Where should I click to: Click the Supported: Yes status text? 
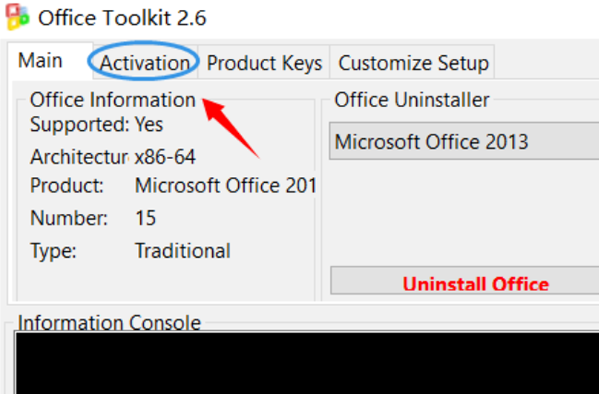point(97,124)
